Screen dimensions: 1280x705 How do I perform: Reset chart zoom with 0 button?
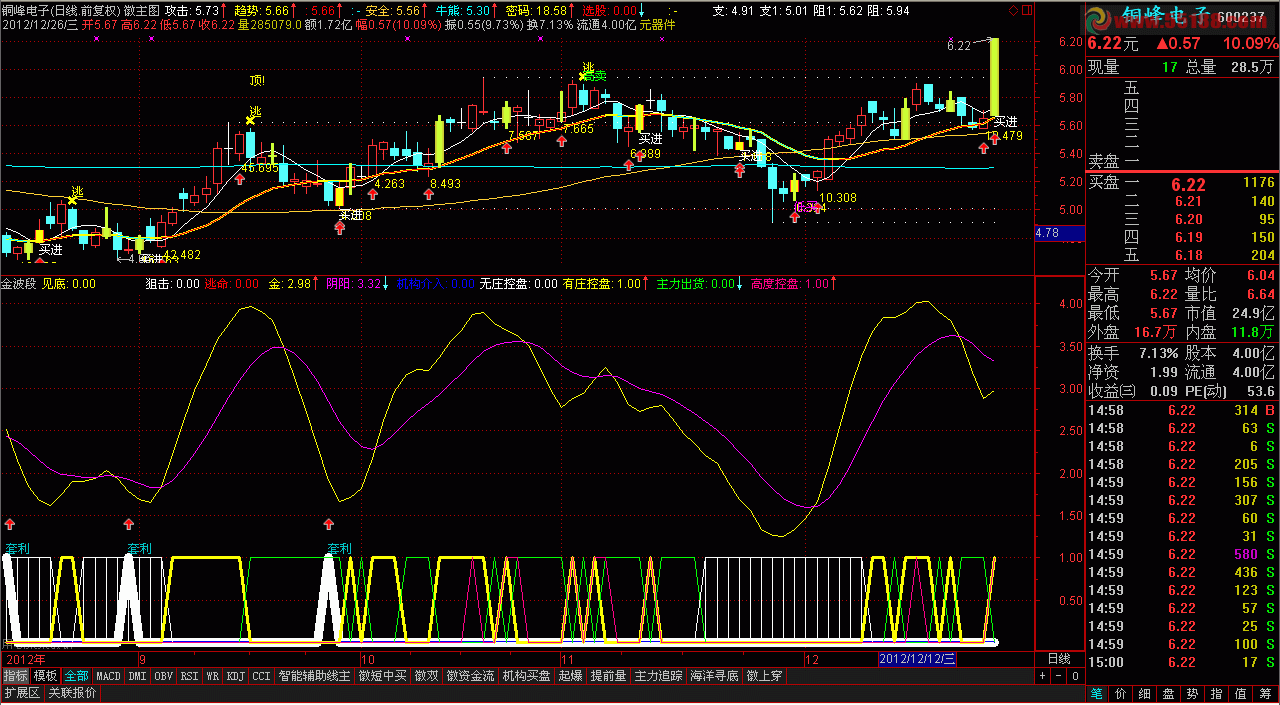coord(1075,676)
